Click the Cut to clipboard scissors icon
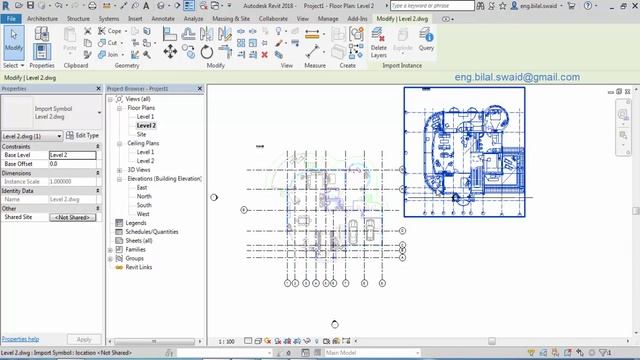This screenshot has height=360, width=640. [87, 31]
